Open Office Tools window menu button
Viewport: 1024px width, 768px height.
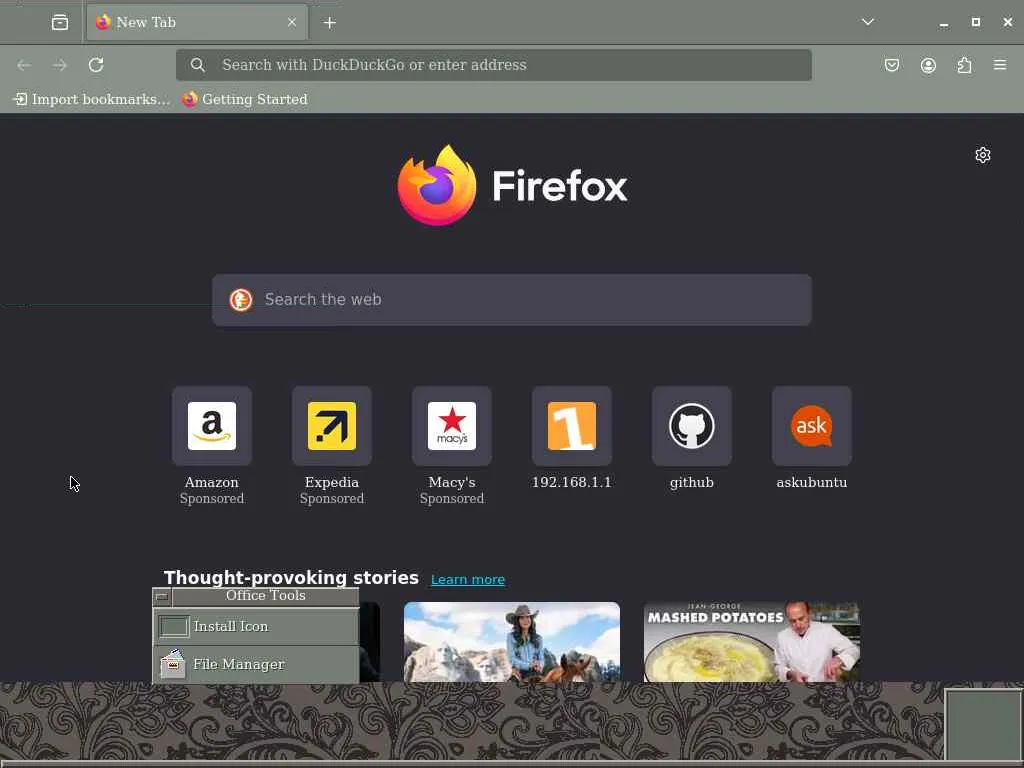pos(162,596)
